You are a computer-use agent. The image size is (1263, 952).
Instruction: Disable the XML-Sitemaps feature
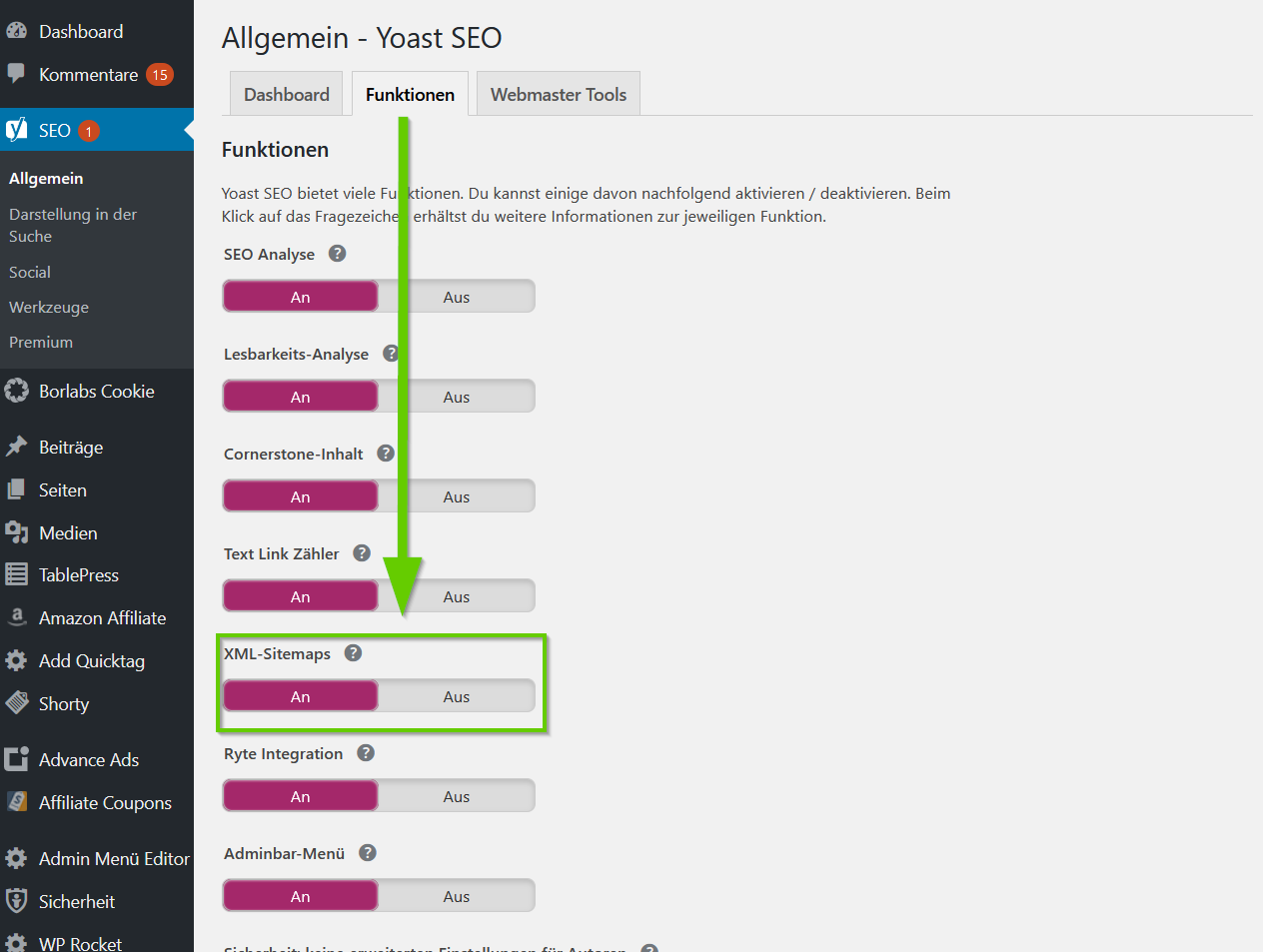click(x=457, y=695)
